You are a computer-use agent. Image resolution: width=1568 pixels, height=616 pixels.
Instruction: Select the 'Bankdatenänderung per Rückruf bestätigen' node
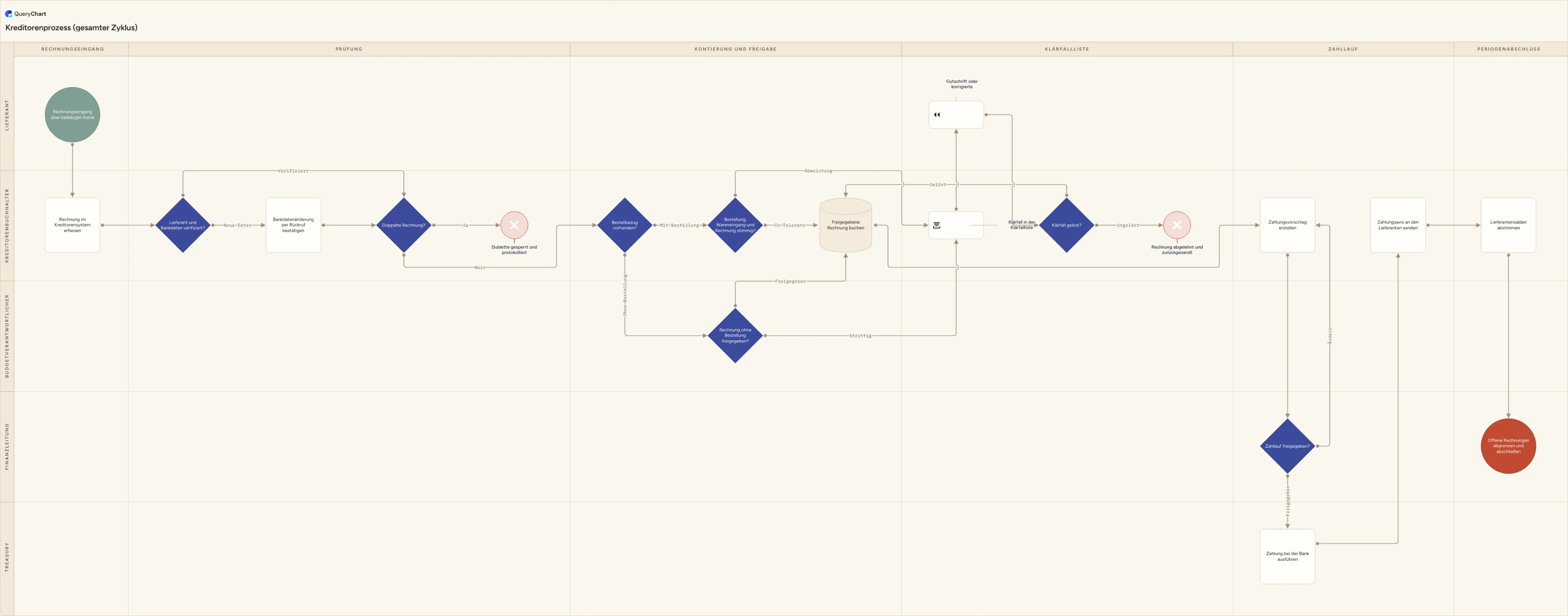[293, 225]
